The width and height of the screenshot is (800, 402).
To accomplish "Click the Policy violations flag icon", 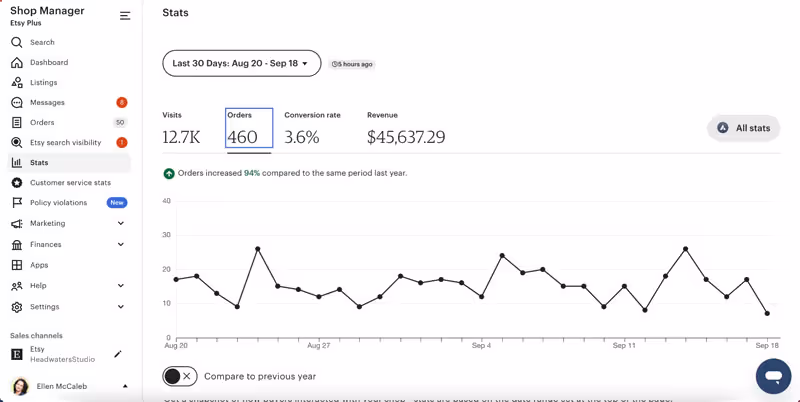I will pyautogui.click(x=17, y=203).
